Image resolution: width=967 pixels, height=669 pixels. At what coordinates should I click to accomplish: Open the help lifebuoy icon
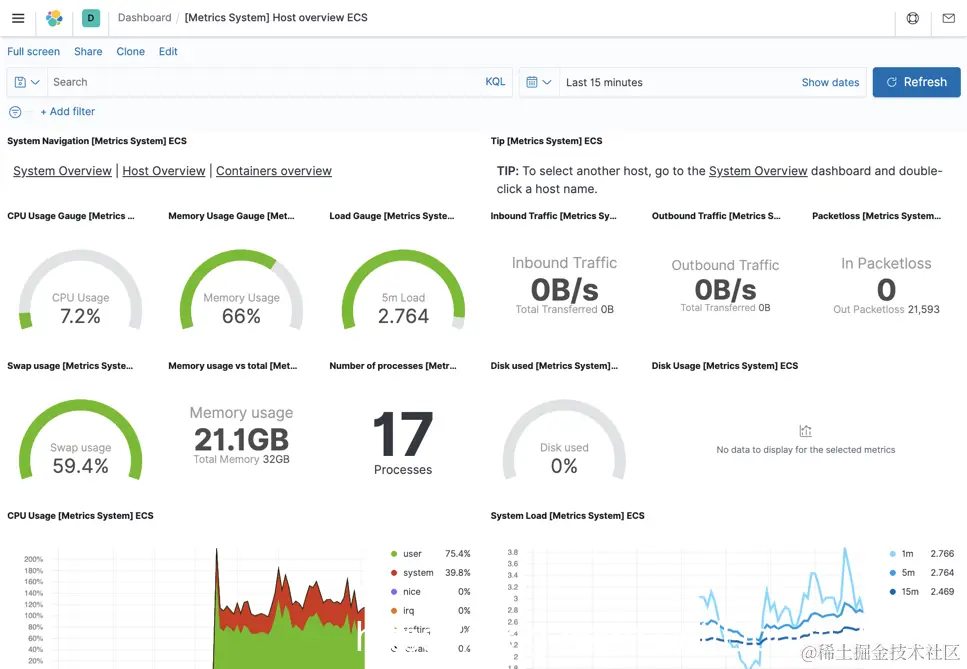click(x=913, y=18)
